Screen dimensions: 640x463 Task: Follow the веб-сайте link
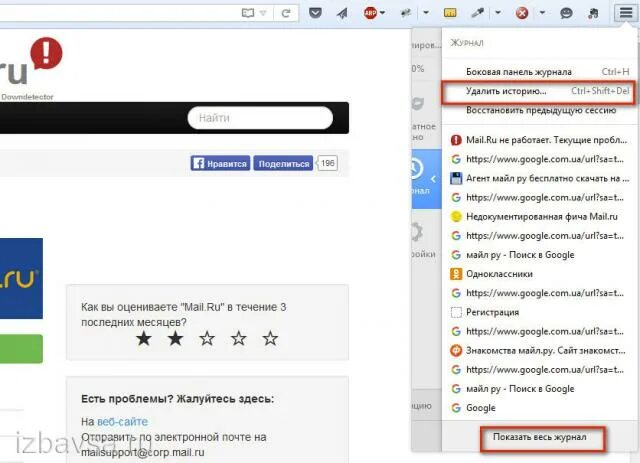point(122,422)
